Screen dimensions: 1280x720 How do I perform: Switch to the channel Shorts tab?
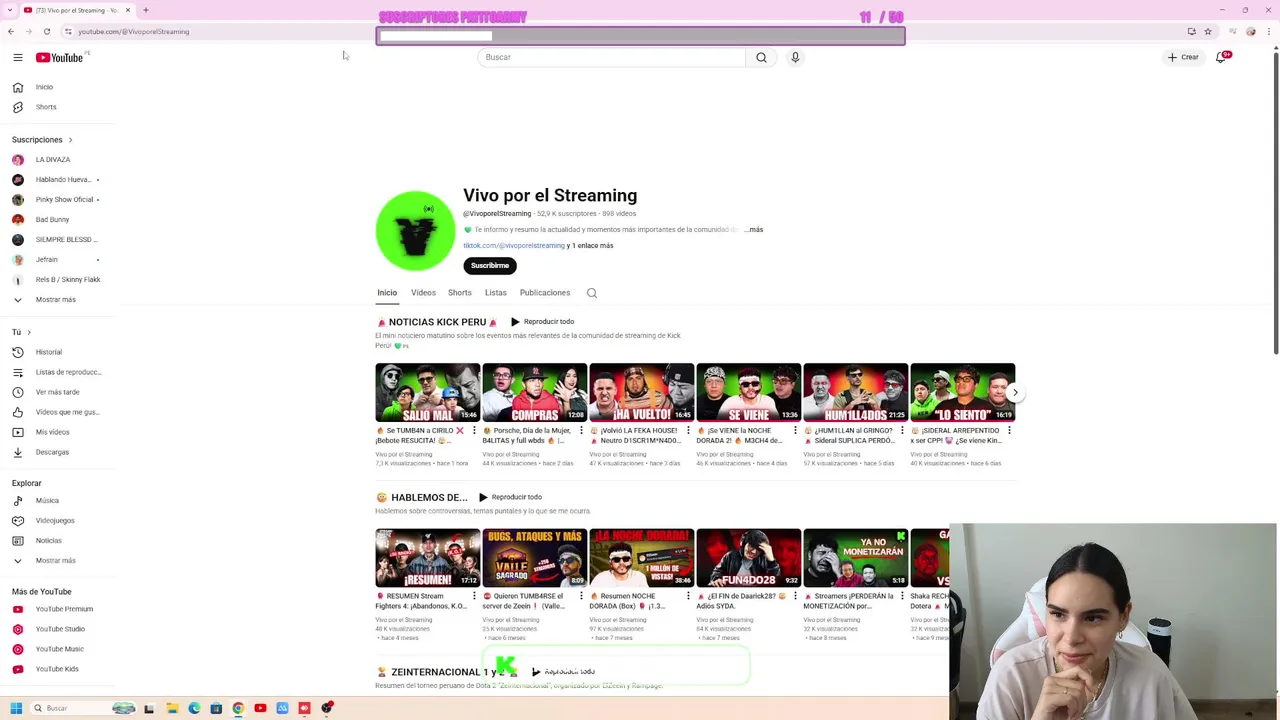point(460,293)
